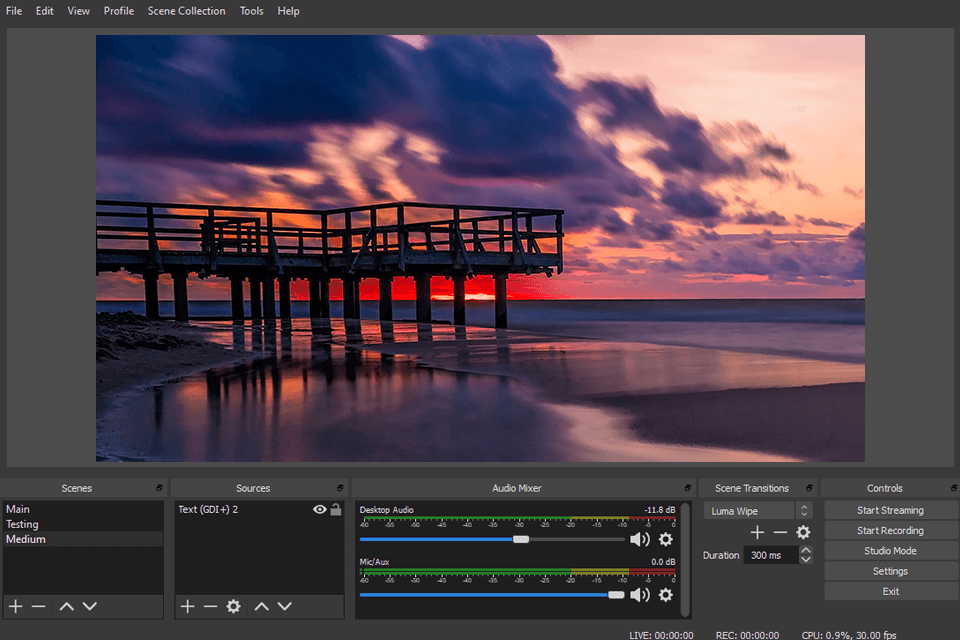
Task: Mute the Mic/Aux speaker
Action: [x=639, y=595]
